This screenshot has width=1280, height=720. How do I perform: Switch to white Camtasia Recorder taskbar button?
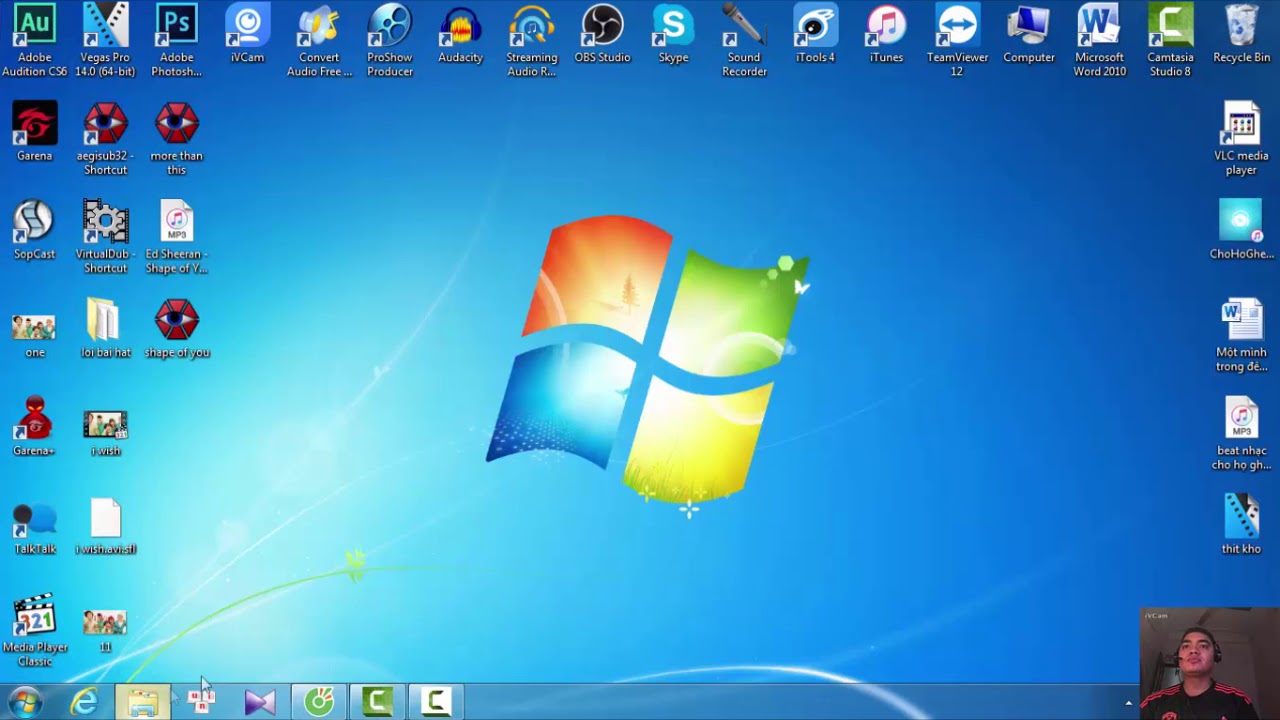click(436, 702)
